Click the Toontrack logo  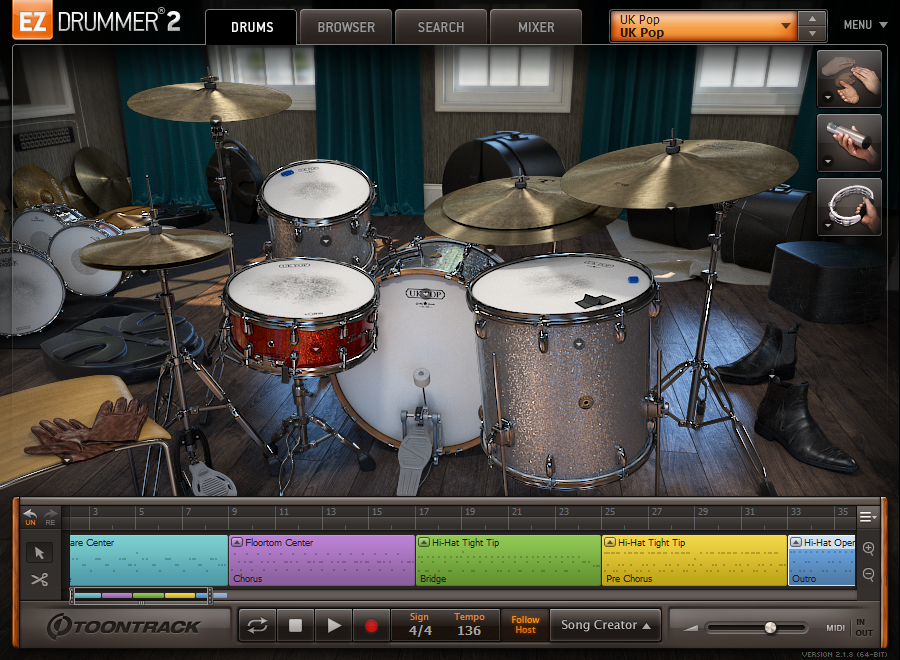pyautogui.click(x=123, y=626)
